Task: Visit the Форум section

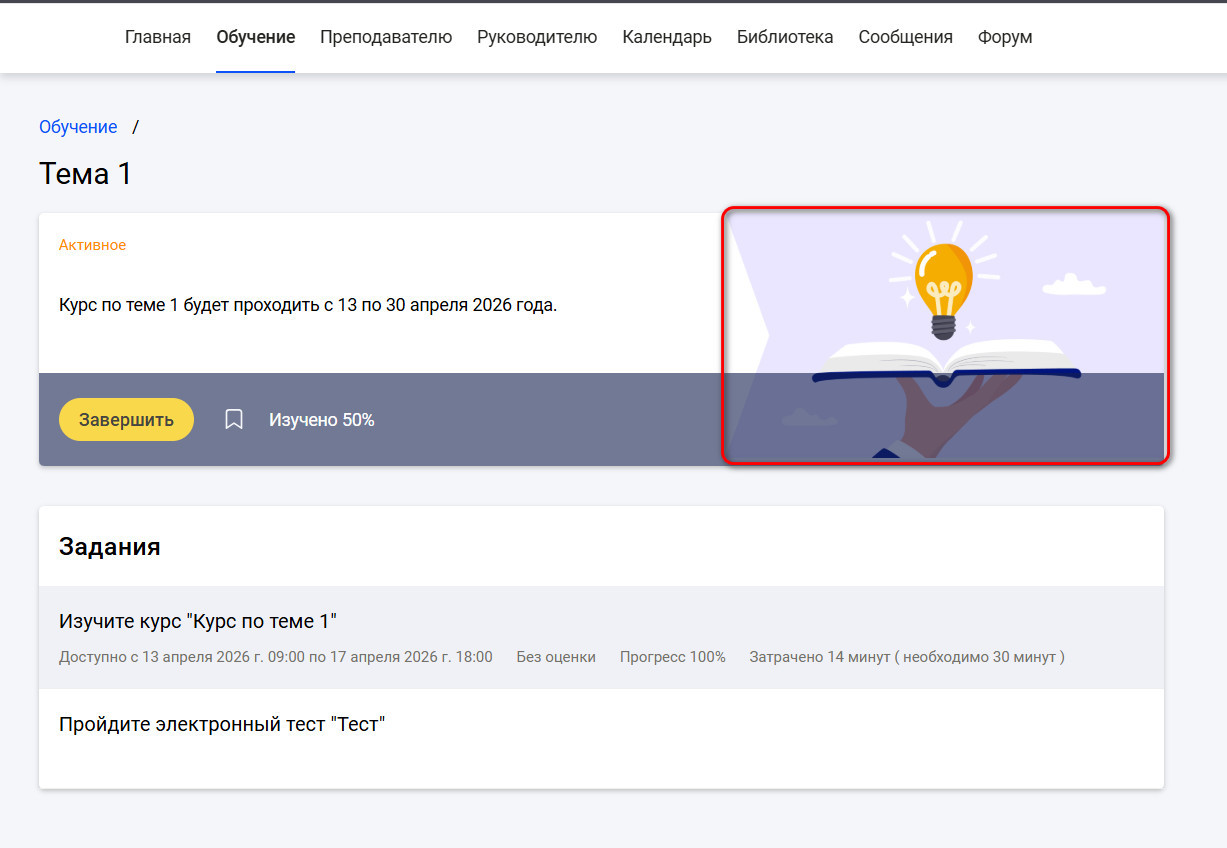Action: pos(1005,37)
